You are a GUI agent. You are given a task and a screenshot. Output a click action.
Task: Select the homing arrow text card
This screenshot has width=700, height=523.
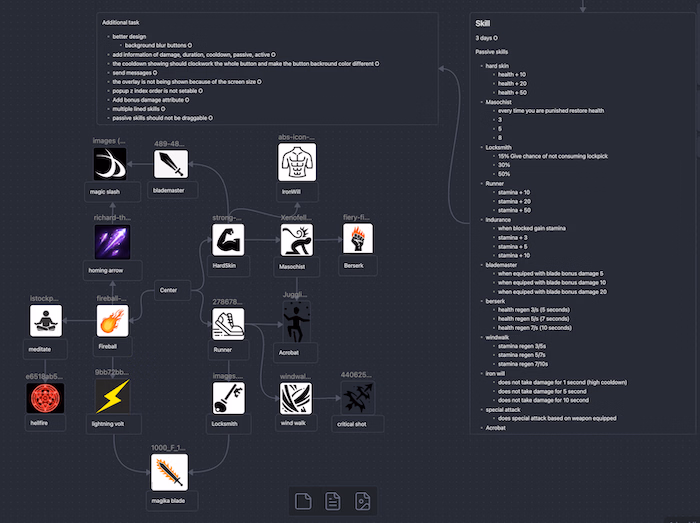click(x=112, y=270)
